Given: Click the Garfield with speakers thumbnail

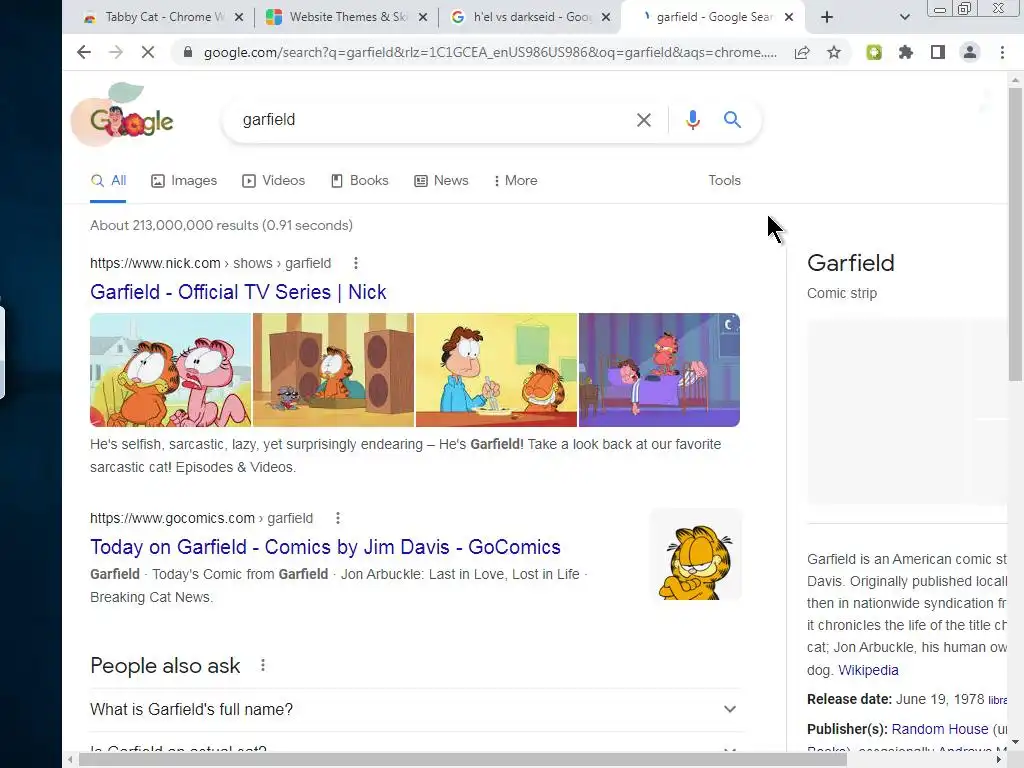Looking at the screenshot, I should tap(333, 370).
